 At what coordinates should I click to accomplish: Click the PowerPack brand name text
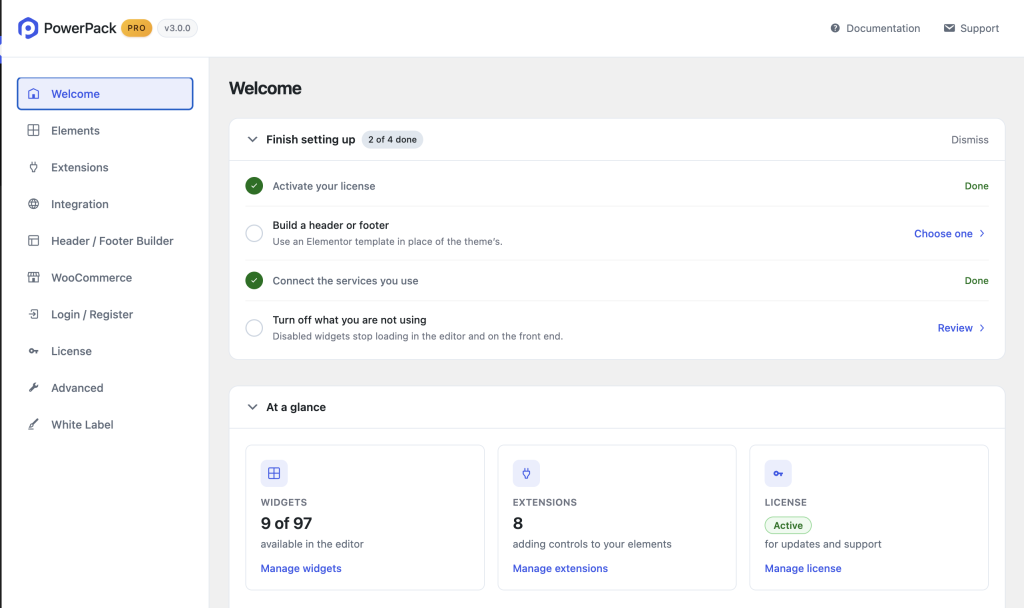(80, 28)
